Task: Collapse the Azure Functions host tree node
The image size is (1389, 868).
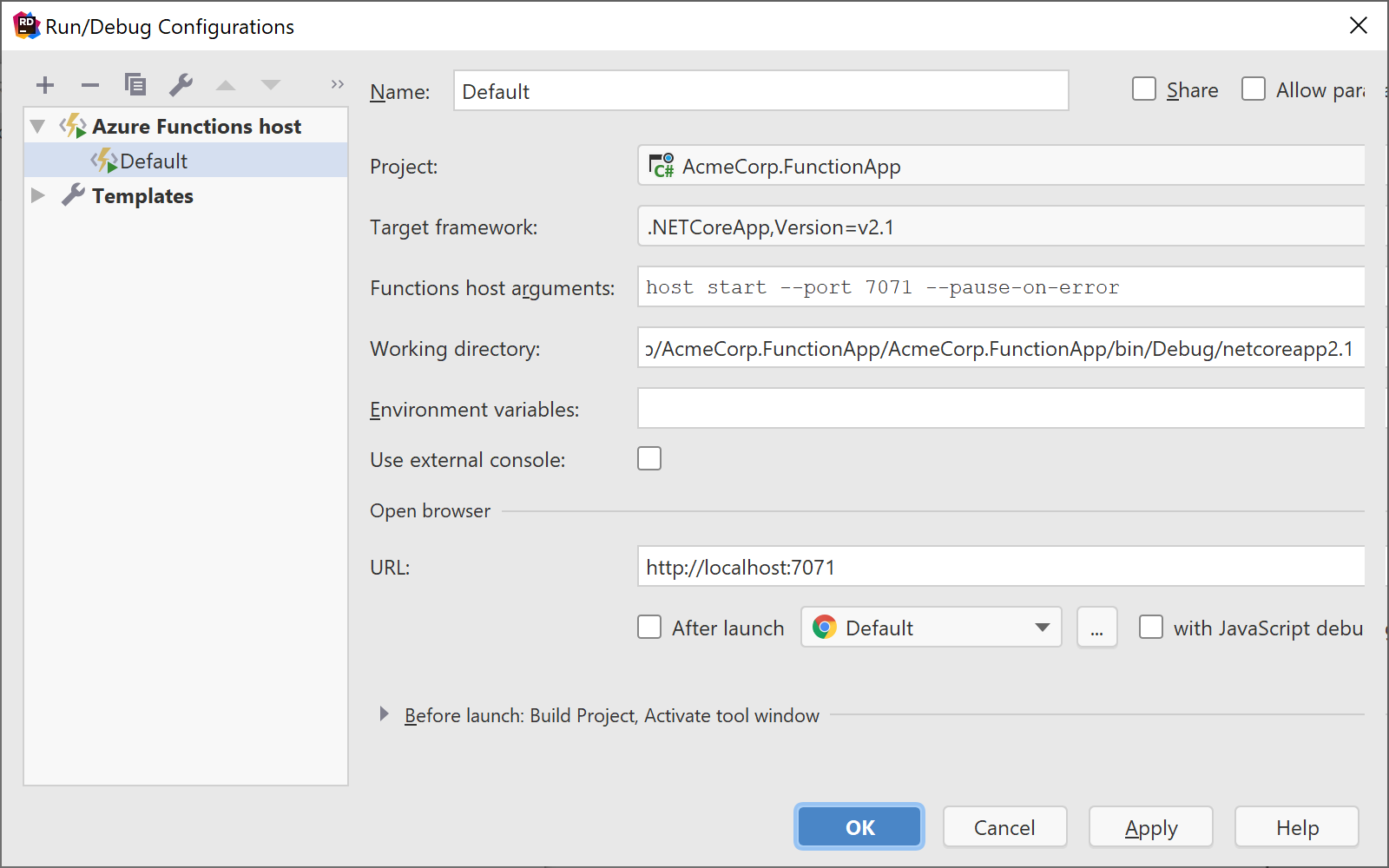Action: coord(37,126)
